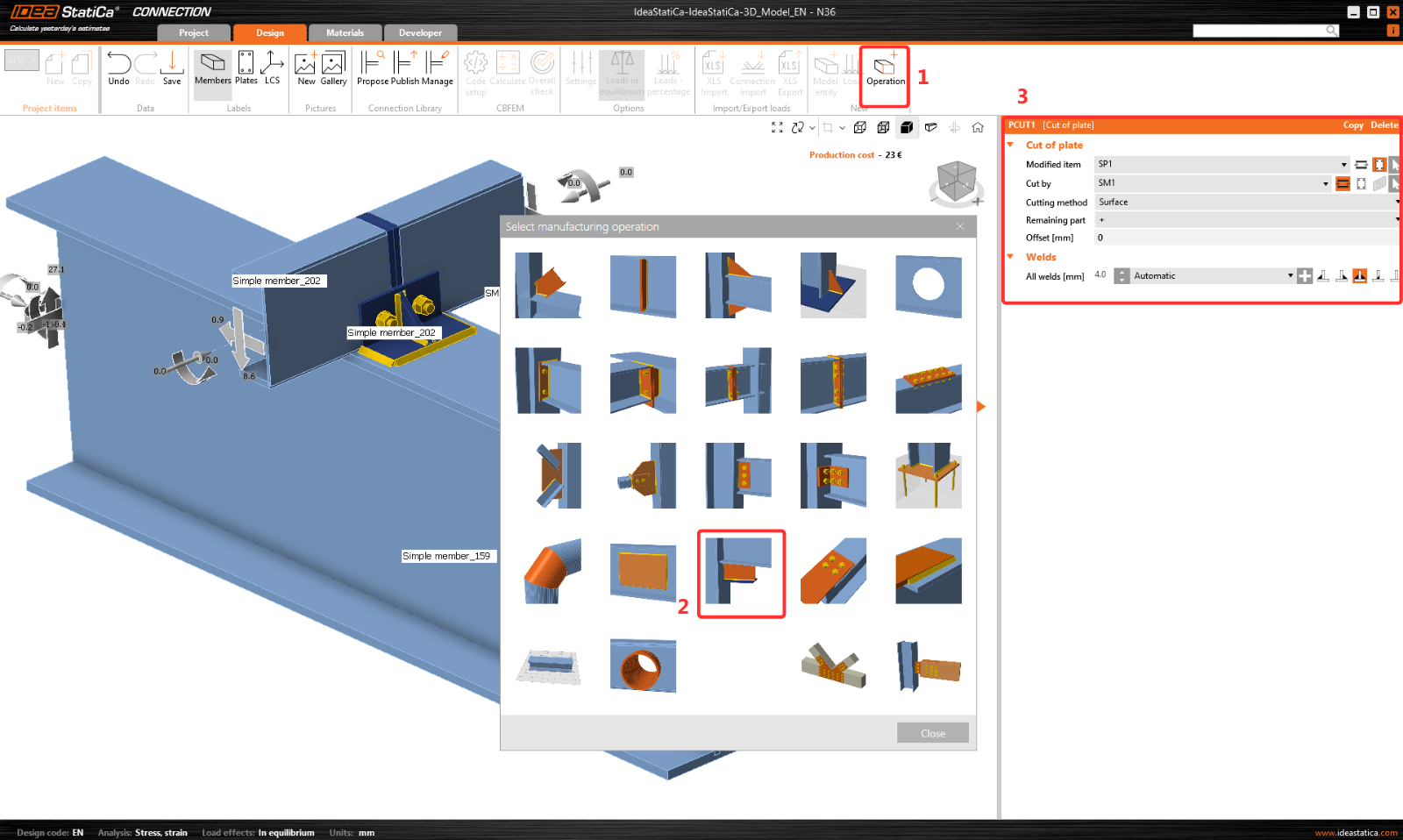This screenshot has width=1403, height=840.
Task: Toggle LCS labels display
Action: click(x=273, y=68)
